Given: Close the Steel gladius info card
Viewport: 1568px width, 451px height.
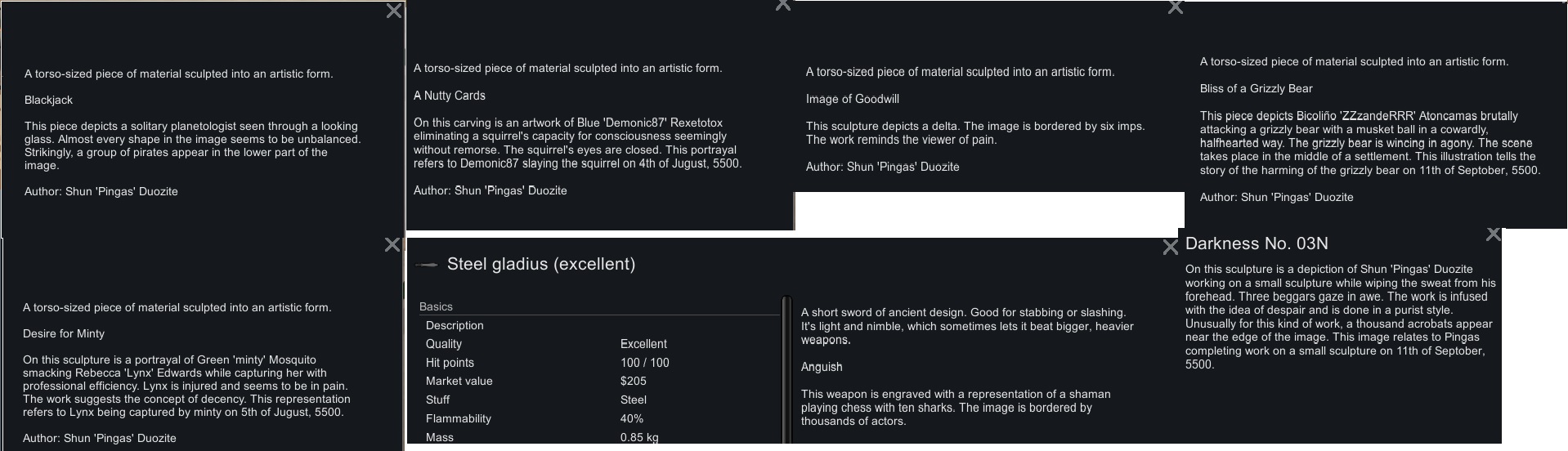Looking at the screenshot, I should 1170,248.
